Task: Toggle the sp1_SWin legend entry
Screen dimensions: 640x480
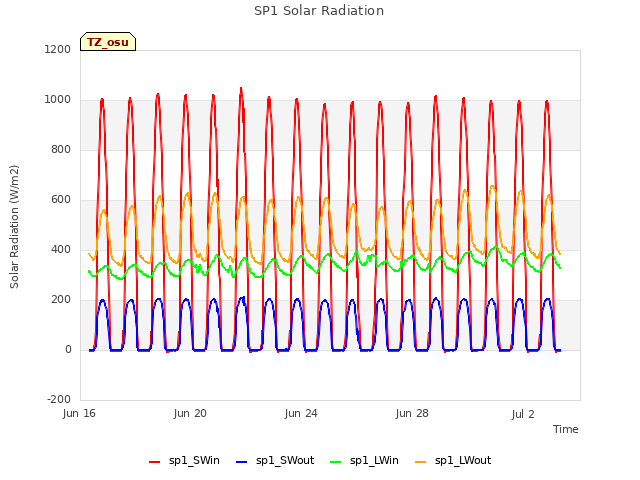Action: click(184, 461)
